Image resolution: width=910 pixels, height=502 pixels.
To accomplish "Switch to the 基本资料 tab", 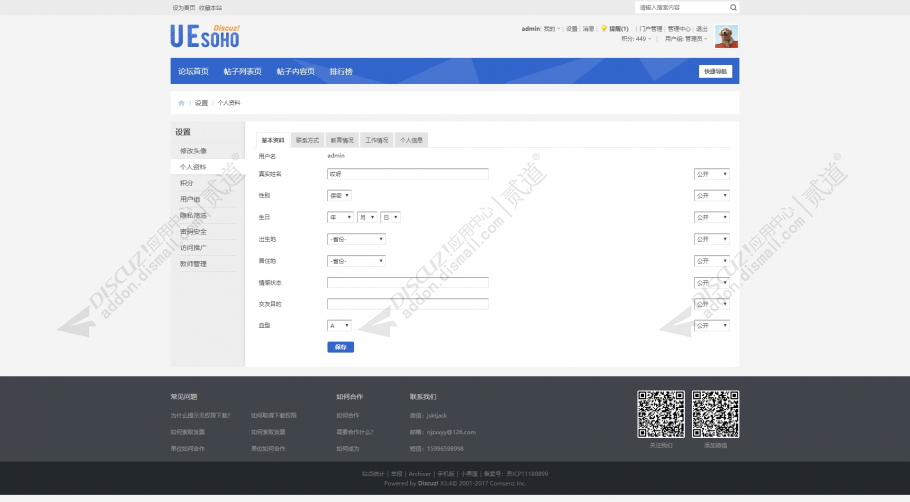I will (273, 140).
